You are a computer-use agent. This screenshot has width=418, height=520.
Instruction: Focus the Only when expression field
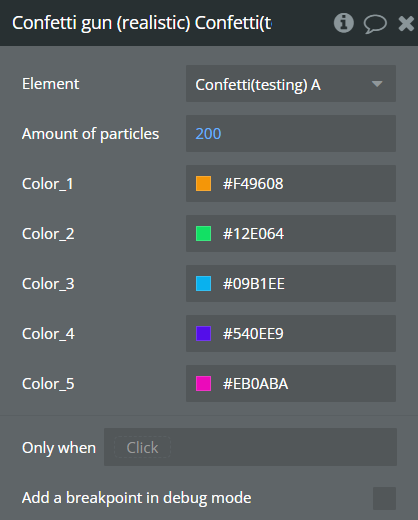tap(250, 447)
